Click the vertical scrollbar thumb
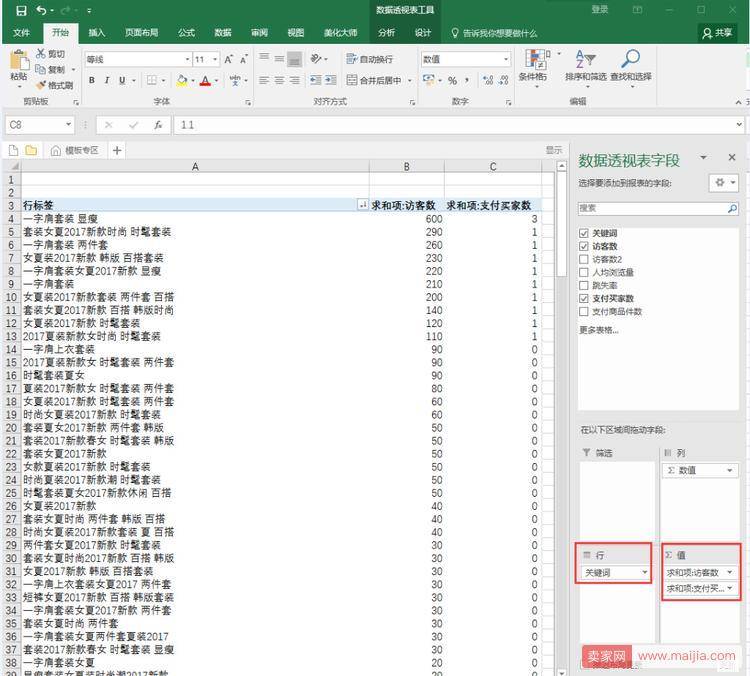Image resolution: width=750 pixels, height=676 pixels. click(x=562, y=225)
